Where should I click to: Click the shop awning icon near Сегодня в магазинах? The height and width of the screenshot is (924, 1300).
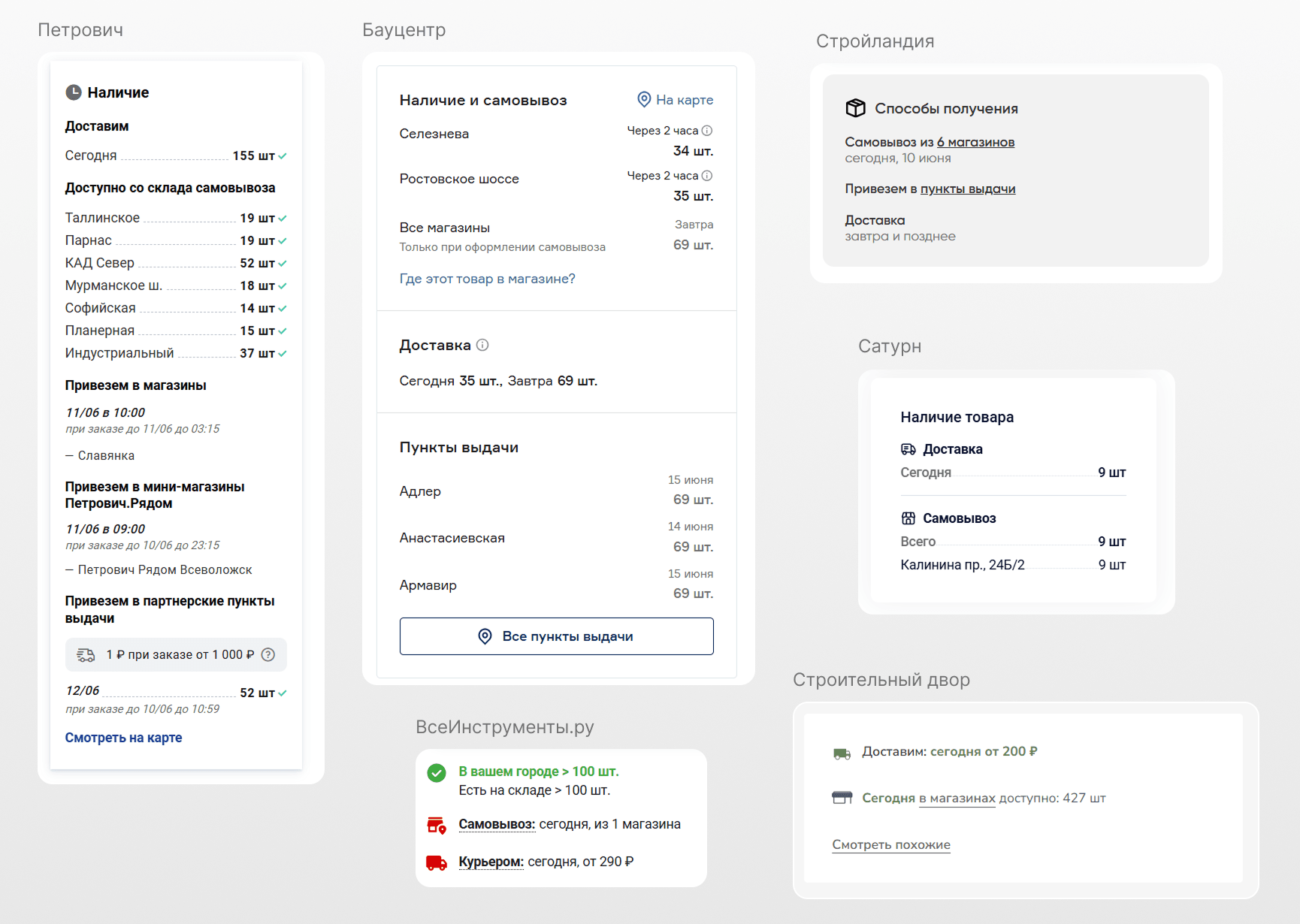(842, 798)
